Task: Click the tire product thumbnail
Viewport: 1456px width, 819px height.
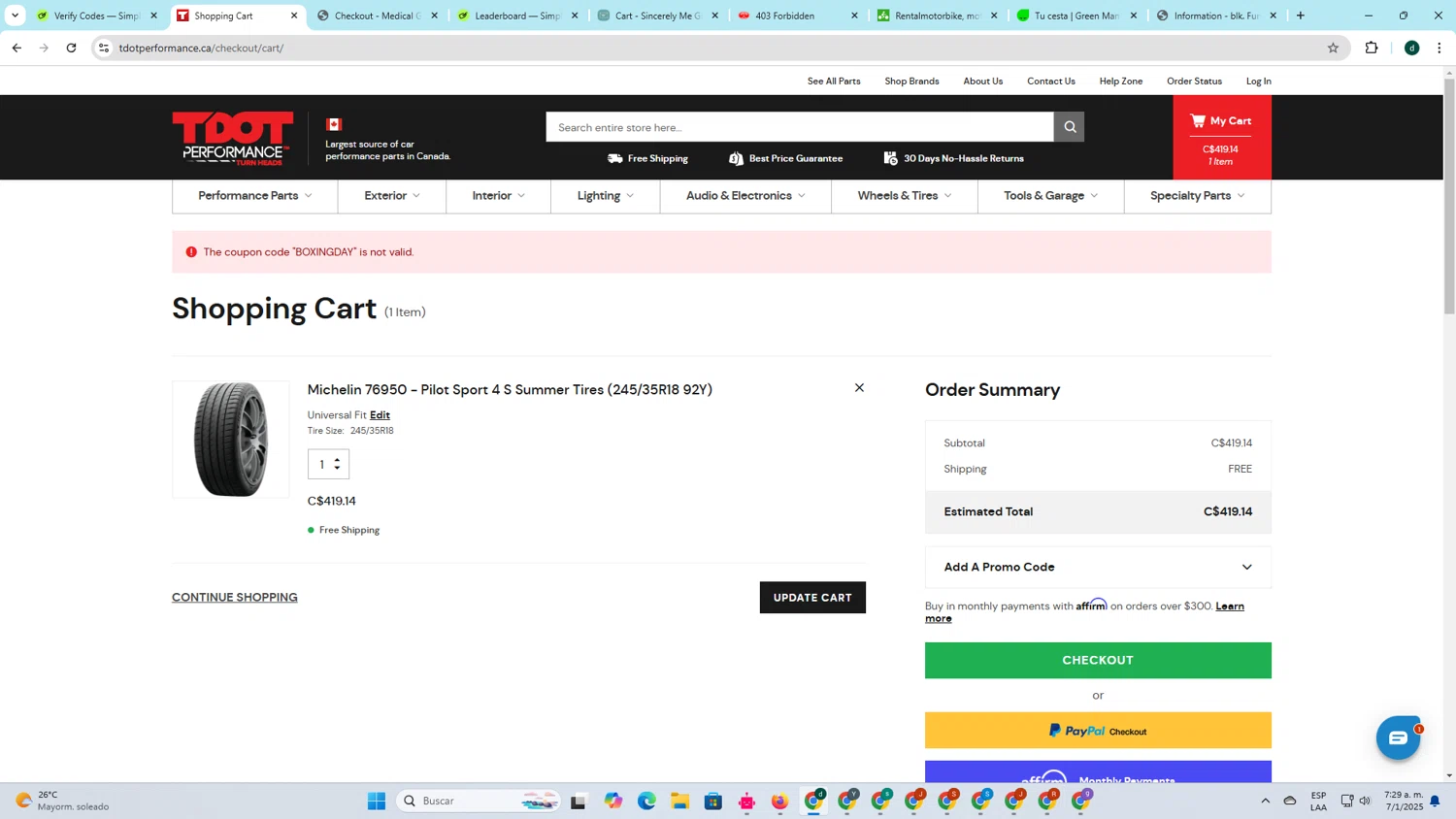Action: (x=231, y=440)
